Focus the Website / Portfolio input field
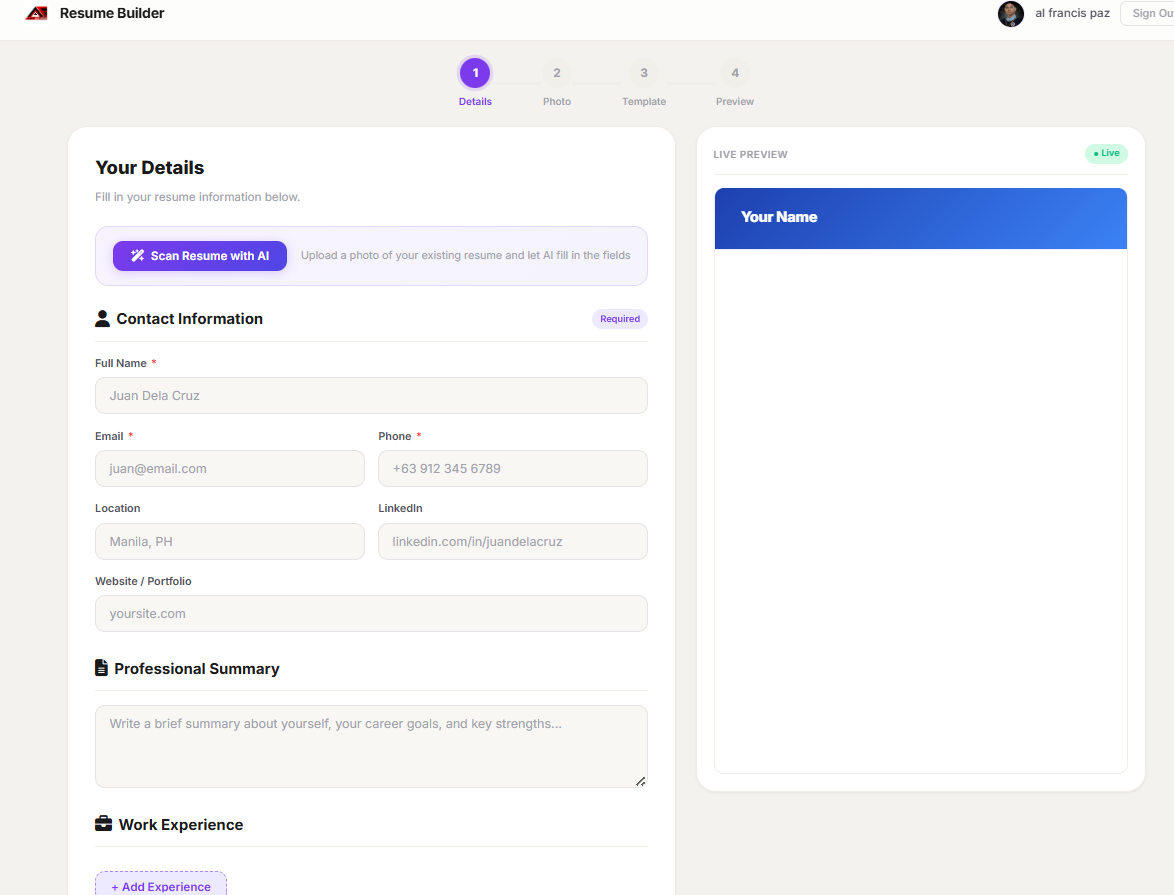 371,613
